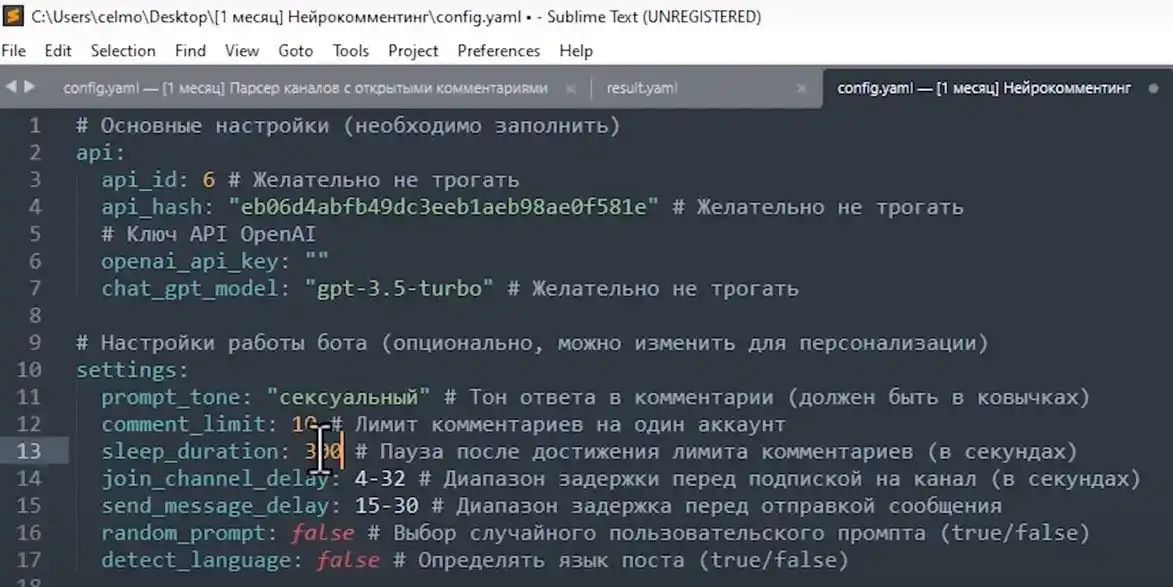
Task: Close the Парсер каналов tab
Action: coord(570,88)
